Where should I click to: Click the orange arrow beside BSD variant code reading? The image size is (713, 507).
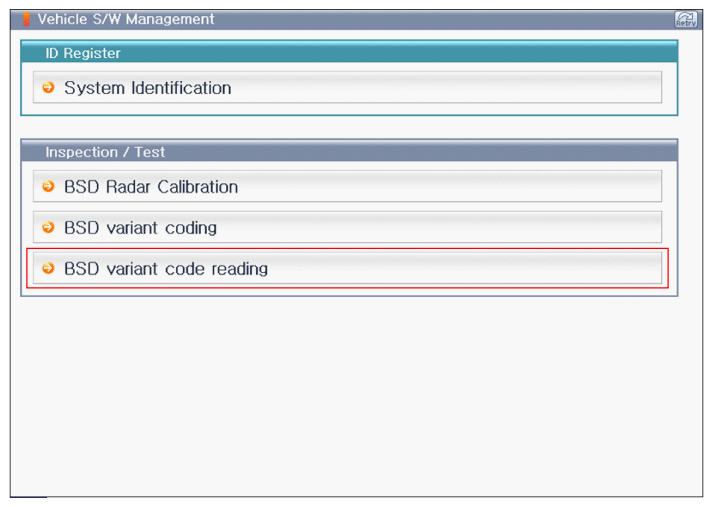coord(48,269)
